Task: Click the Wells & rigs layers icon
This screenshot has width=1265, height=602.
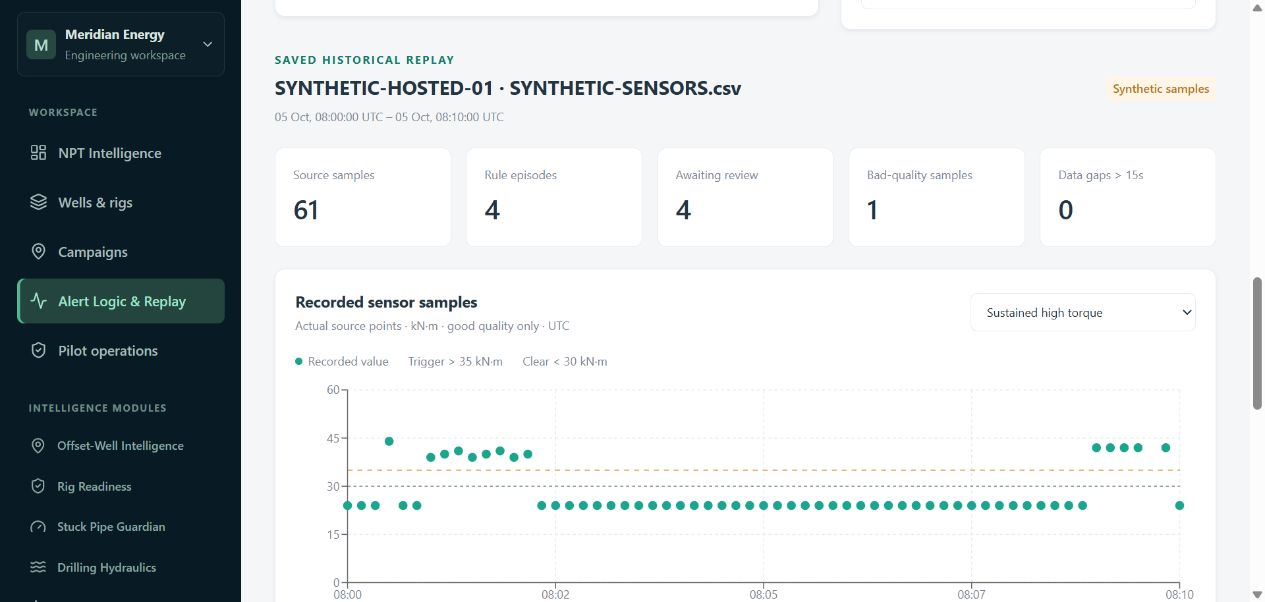Action: (39, 202)
